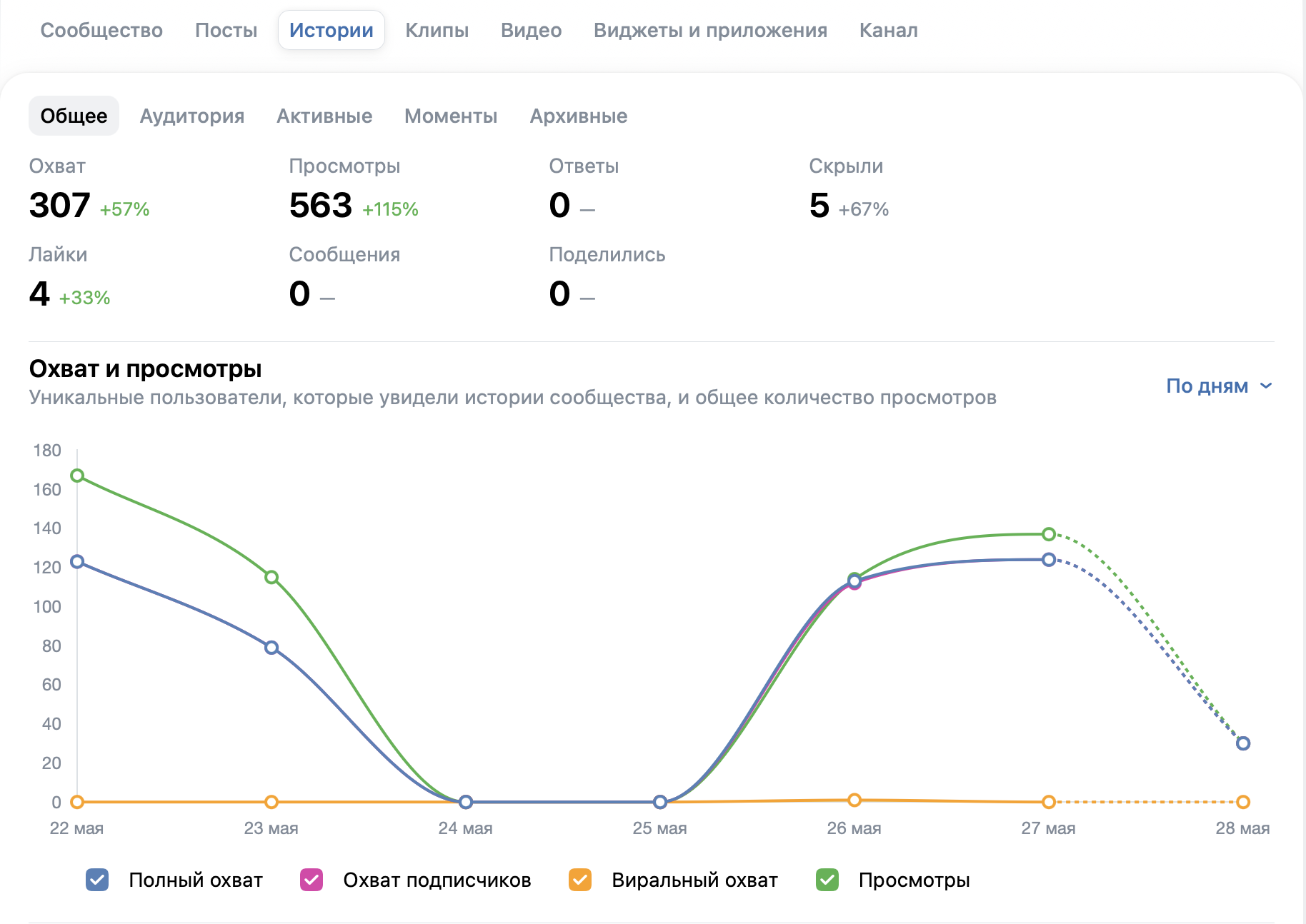This screenshot has width=1306, height=924.
Task: Click the green Просмотры point on 22 мая
Action: point(77,476)
